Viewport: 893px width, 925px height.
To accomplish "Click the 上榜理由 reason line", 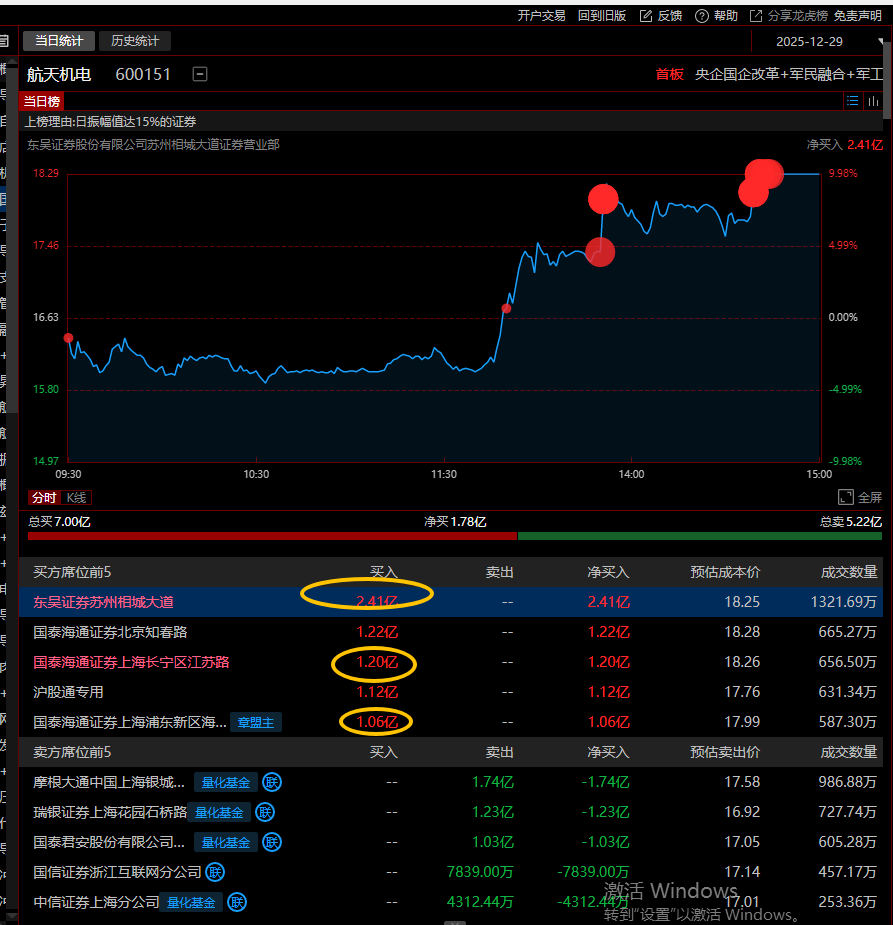I will [x=110, y=122].
